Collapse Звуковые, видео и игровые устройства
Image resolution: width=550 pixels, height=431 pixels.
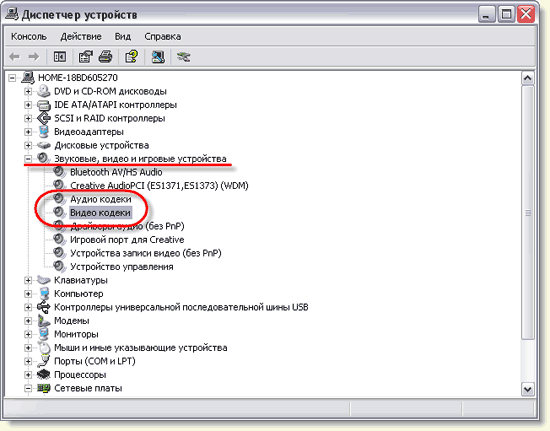(28, 159)
